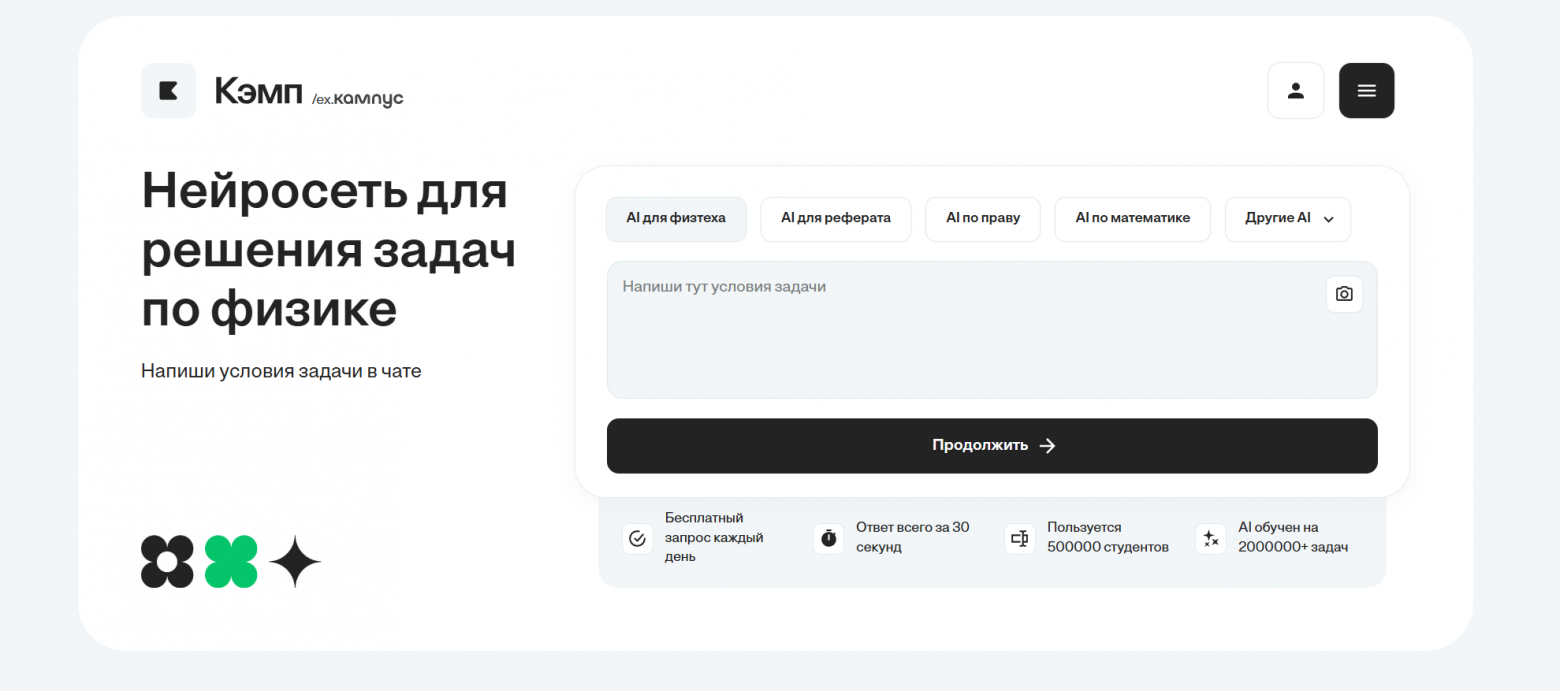Click the black star decorative shape

click(x=295, y=561)
